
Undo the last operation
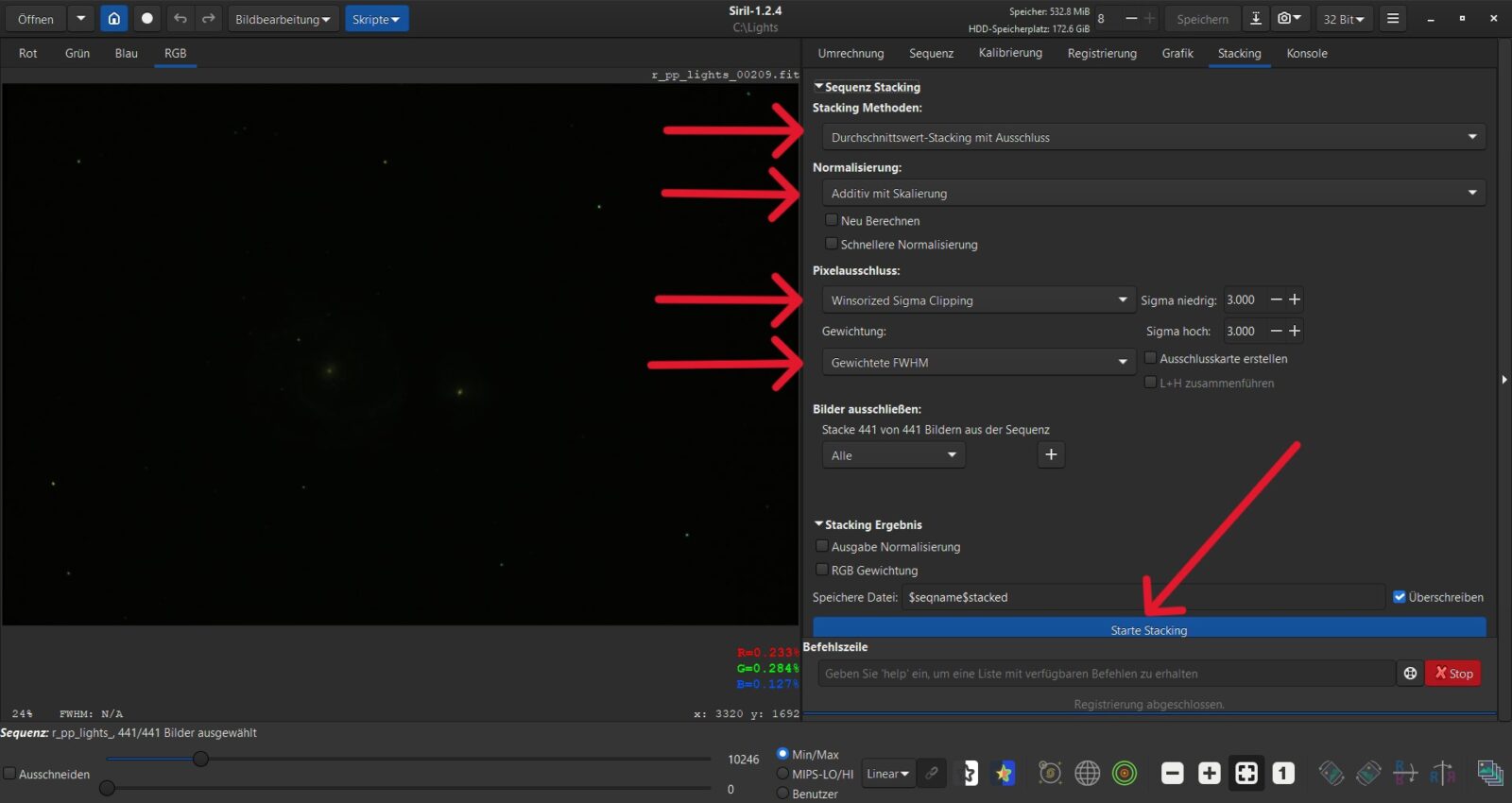tap(180, 19)
